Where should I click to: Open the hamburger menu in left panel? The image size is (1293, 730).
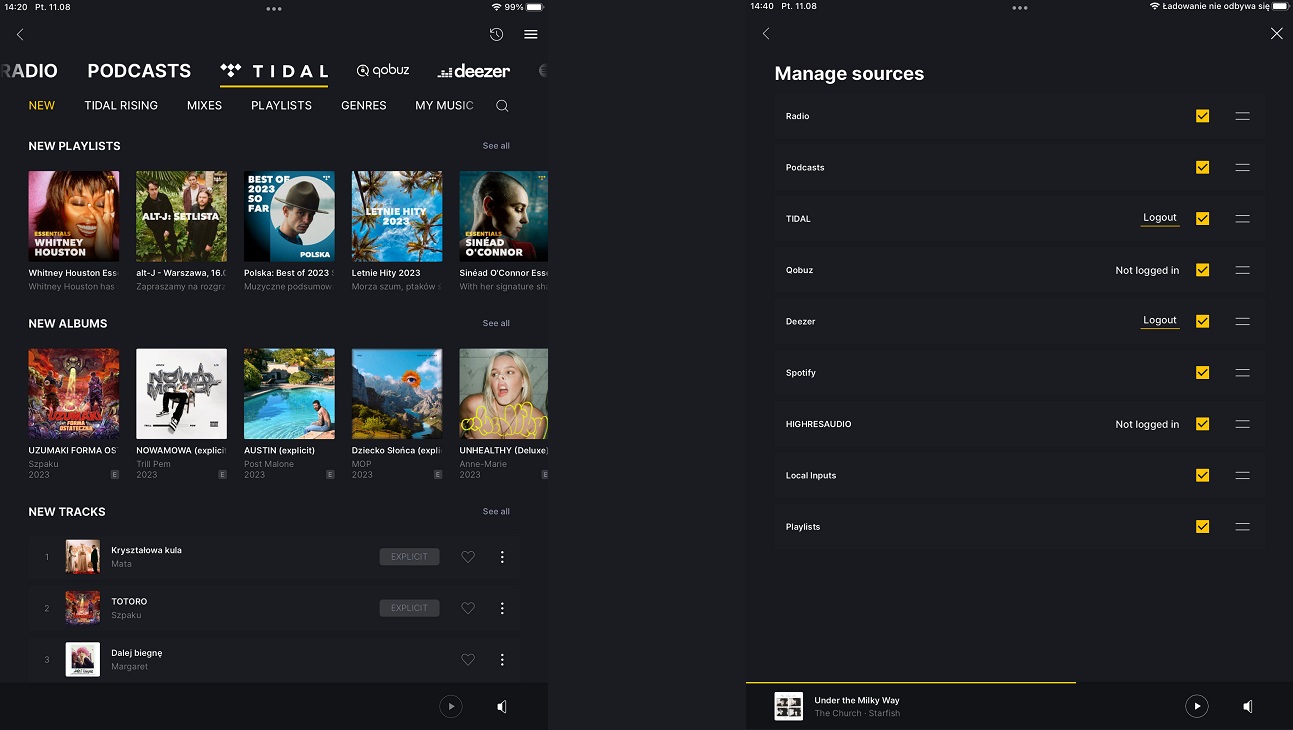coord(531,34)
